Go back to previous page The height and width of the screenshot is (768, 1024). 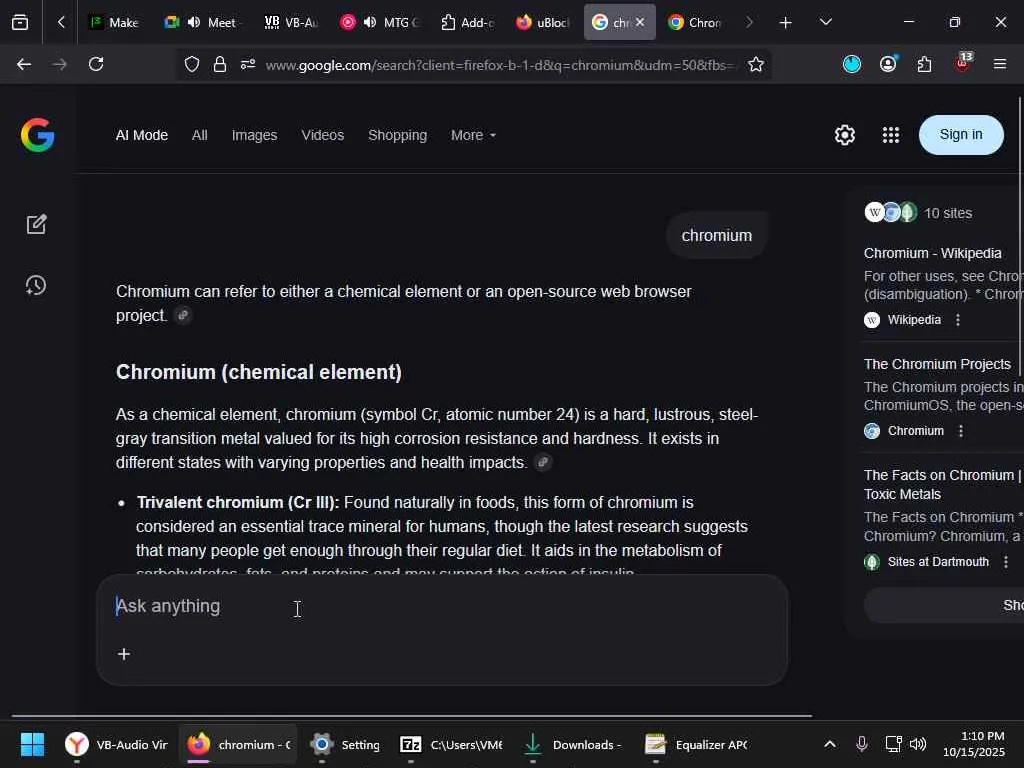click(x=24, y=64)
